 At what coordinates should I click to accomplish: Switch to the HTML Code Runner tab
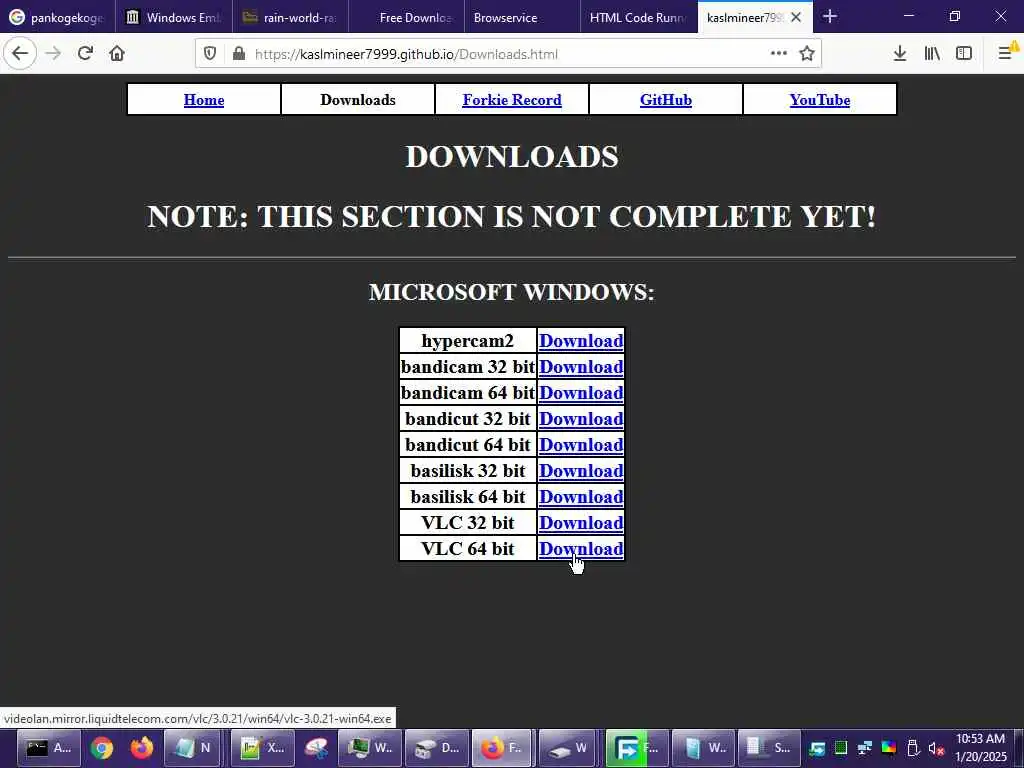click(639, 18)
